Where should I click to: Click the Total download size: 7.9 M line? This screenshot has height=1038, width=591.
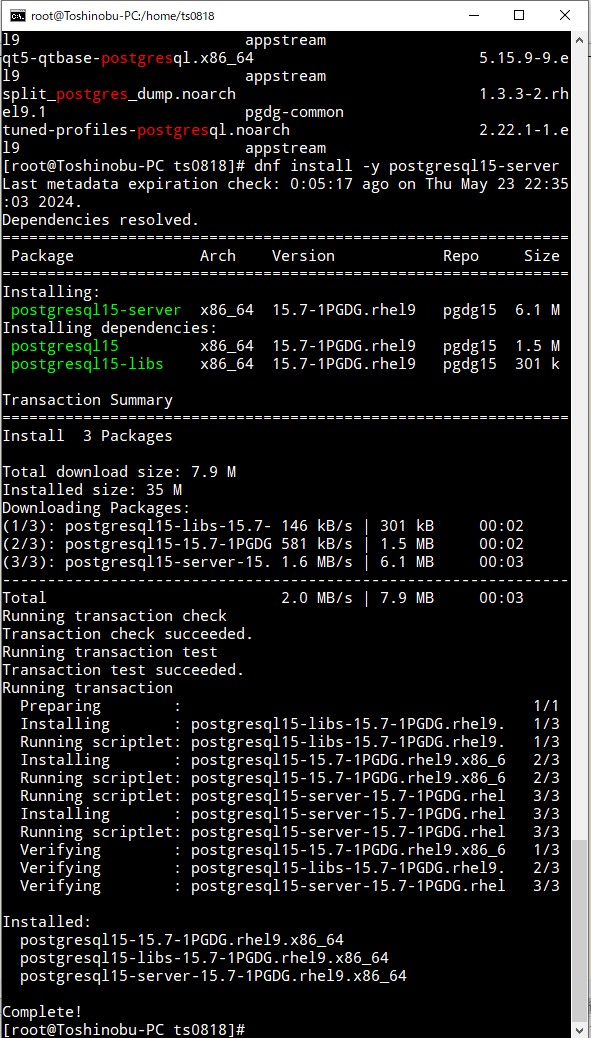point(116,471)
